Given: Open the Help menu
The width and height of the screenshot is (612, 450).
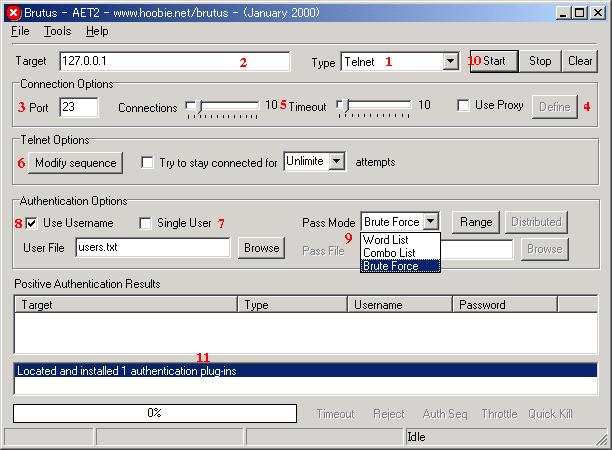Looking at the screenshot, I should click(97, 31).
